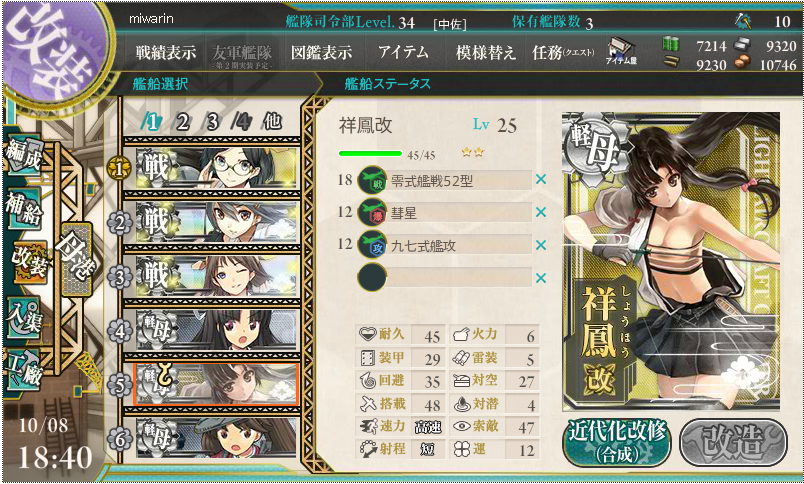Viewport: 804px width, 484px height.
Task: Select the 補給 resupply sidebar icon
Action: [24, 208]
